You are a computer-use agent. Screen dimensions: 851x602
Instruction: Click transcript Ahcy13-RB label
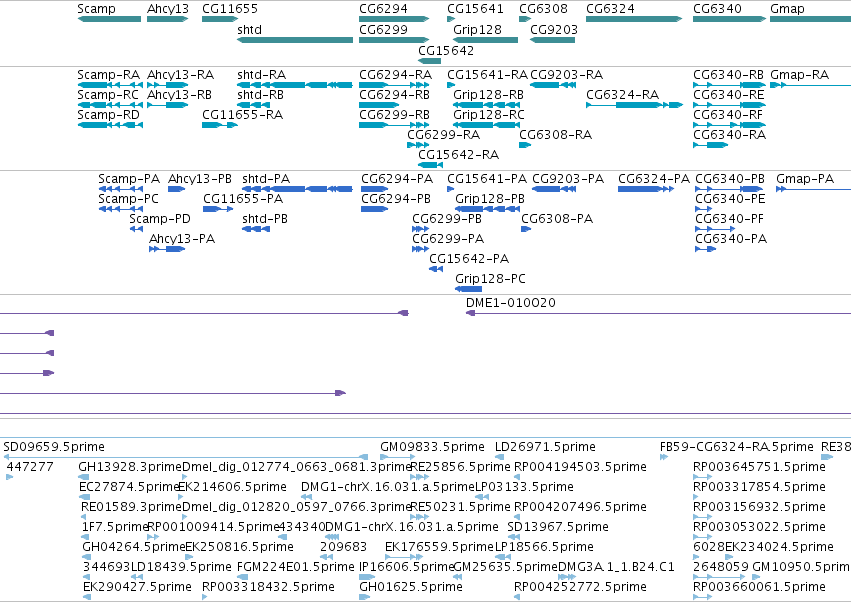point(179,94)
